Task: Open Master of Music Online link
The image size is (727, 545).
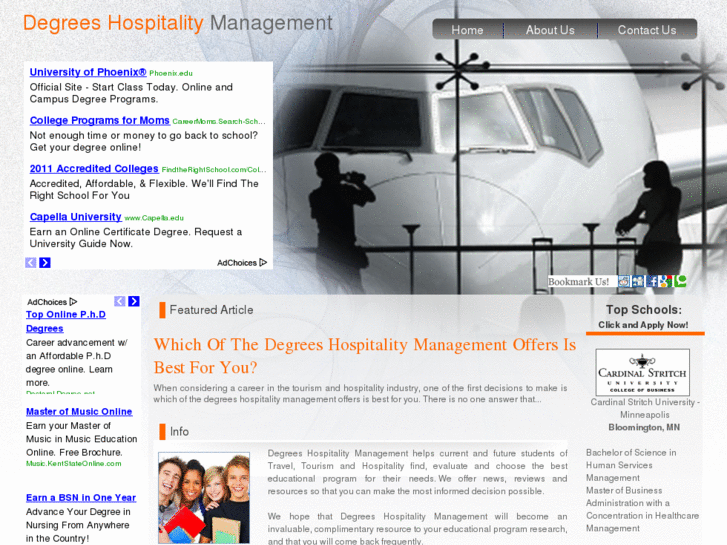Action: pos(79,411)
